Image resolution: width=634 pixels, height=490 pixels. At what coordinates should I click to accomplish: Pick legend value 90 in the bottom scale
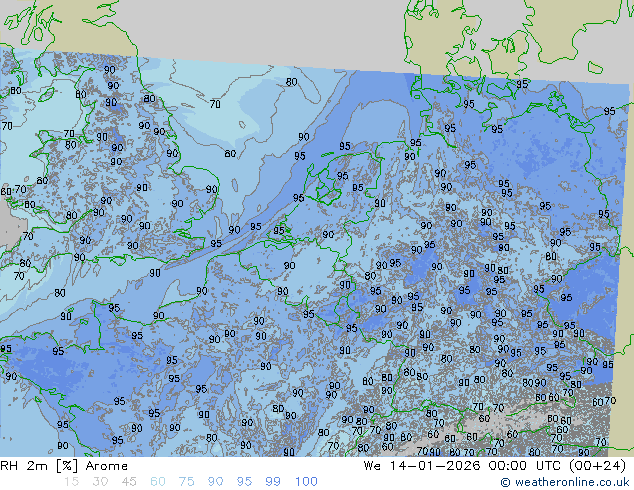(215, 482)
